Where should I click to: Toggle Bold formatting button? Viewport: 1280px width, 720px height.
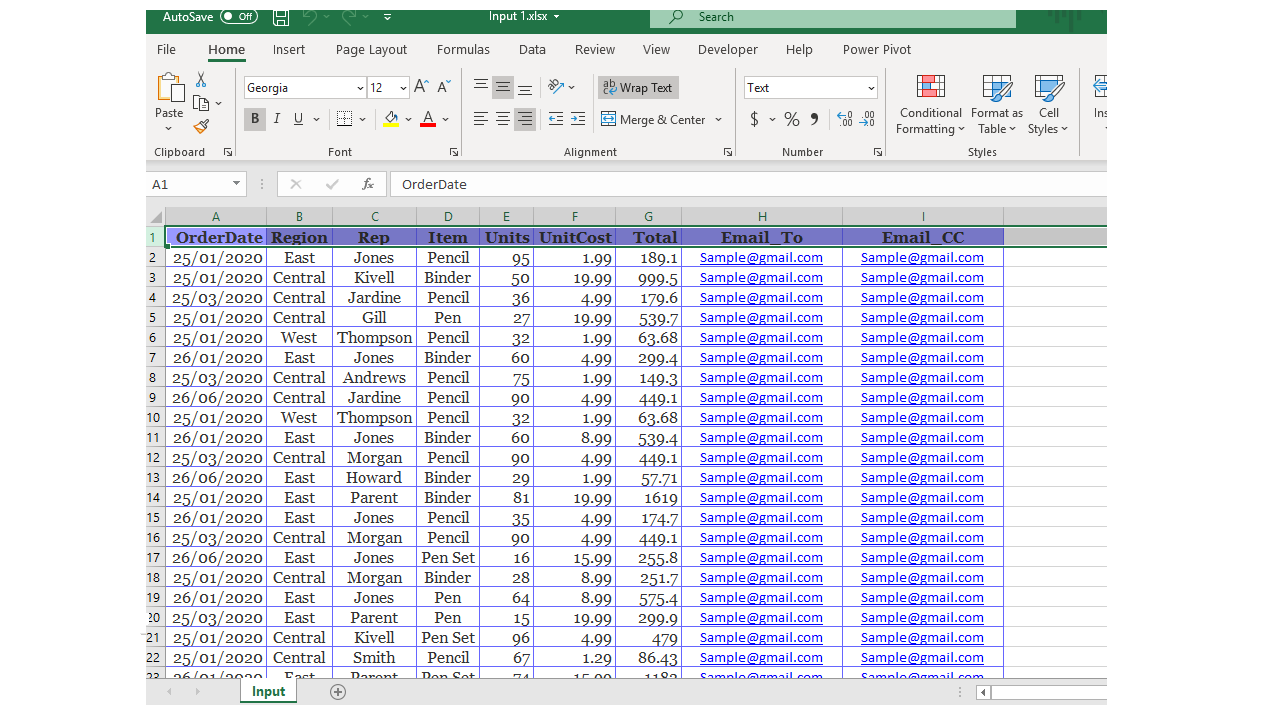(x=255, y=119)
